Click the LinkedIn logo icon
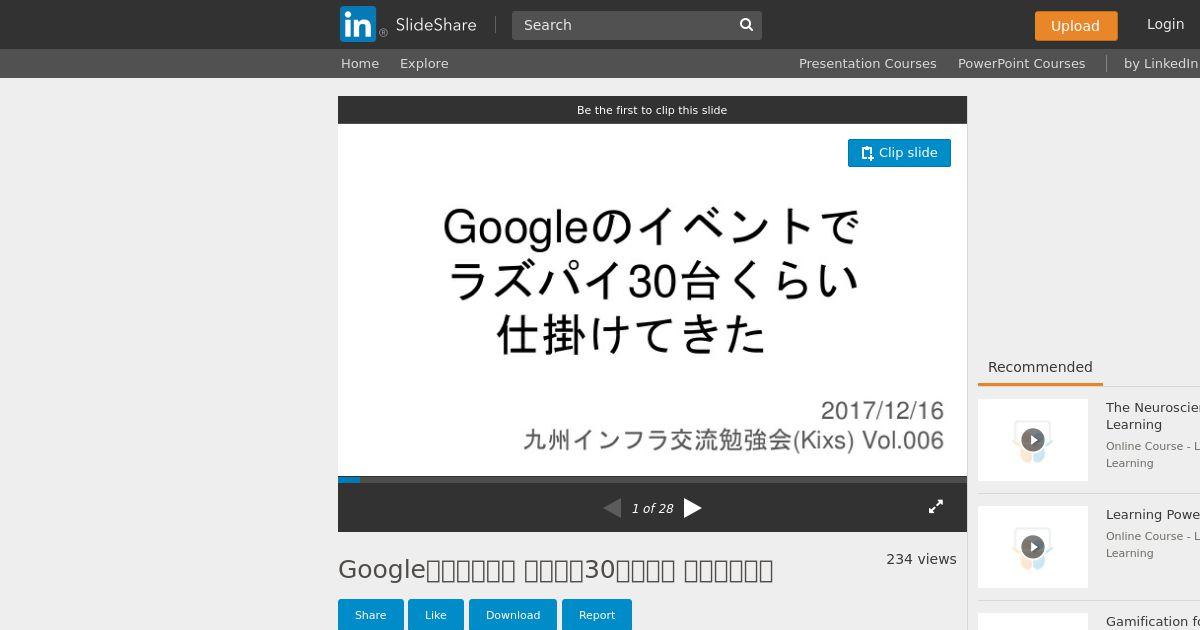Screen dimensions: 1200x630 coord(358,24)
